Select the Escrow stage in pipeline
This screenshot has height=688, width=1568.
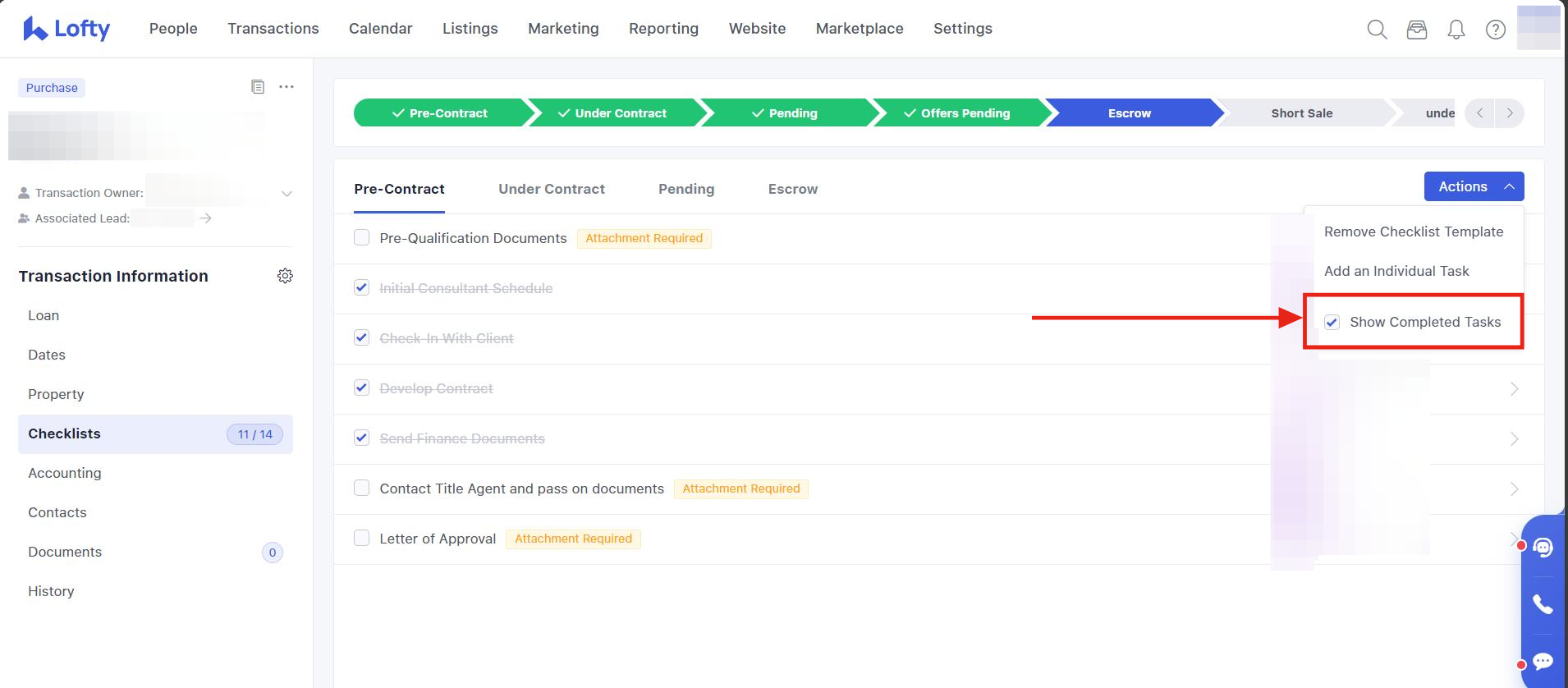(1129, 113)
